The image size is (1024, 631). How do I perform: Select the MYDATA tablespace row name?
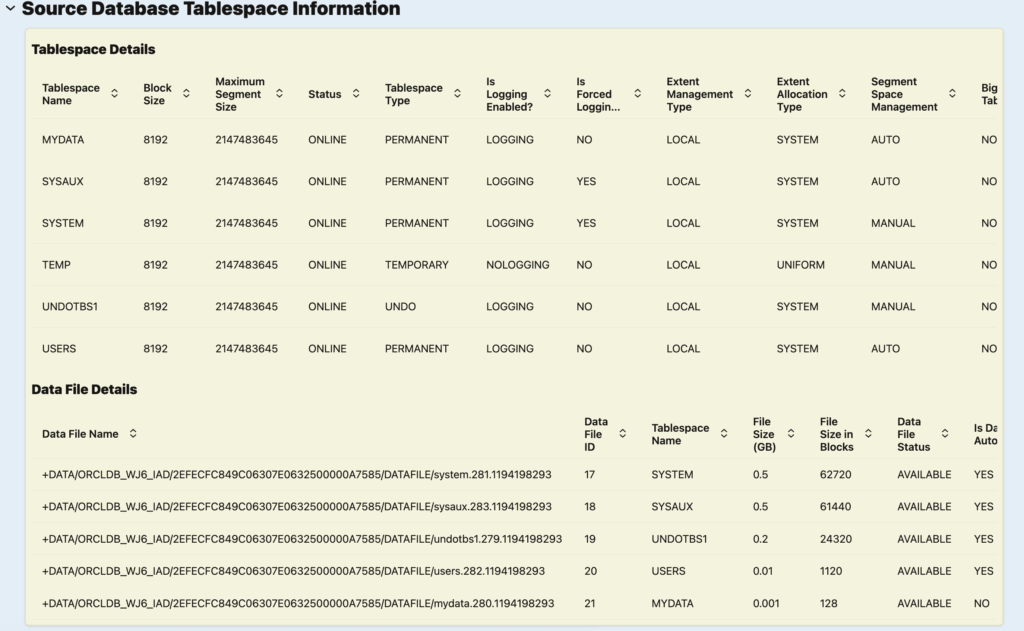(63, 140)
